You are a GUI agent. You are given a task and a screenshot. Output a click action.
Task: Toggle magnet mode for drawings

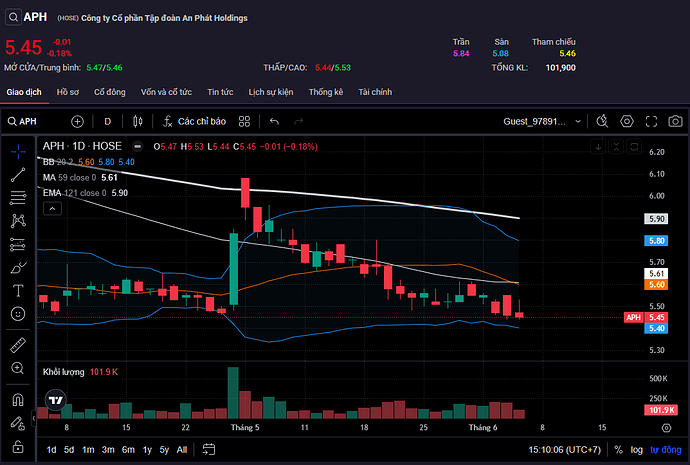(x=18, y=399)
